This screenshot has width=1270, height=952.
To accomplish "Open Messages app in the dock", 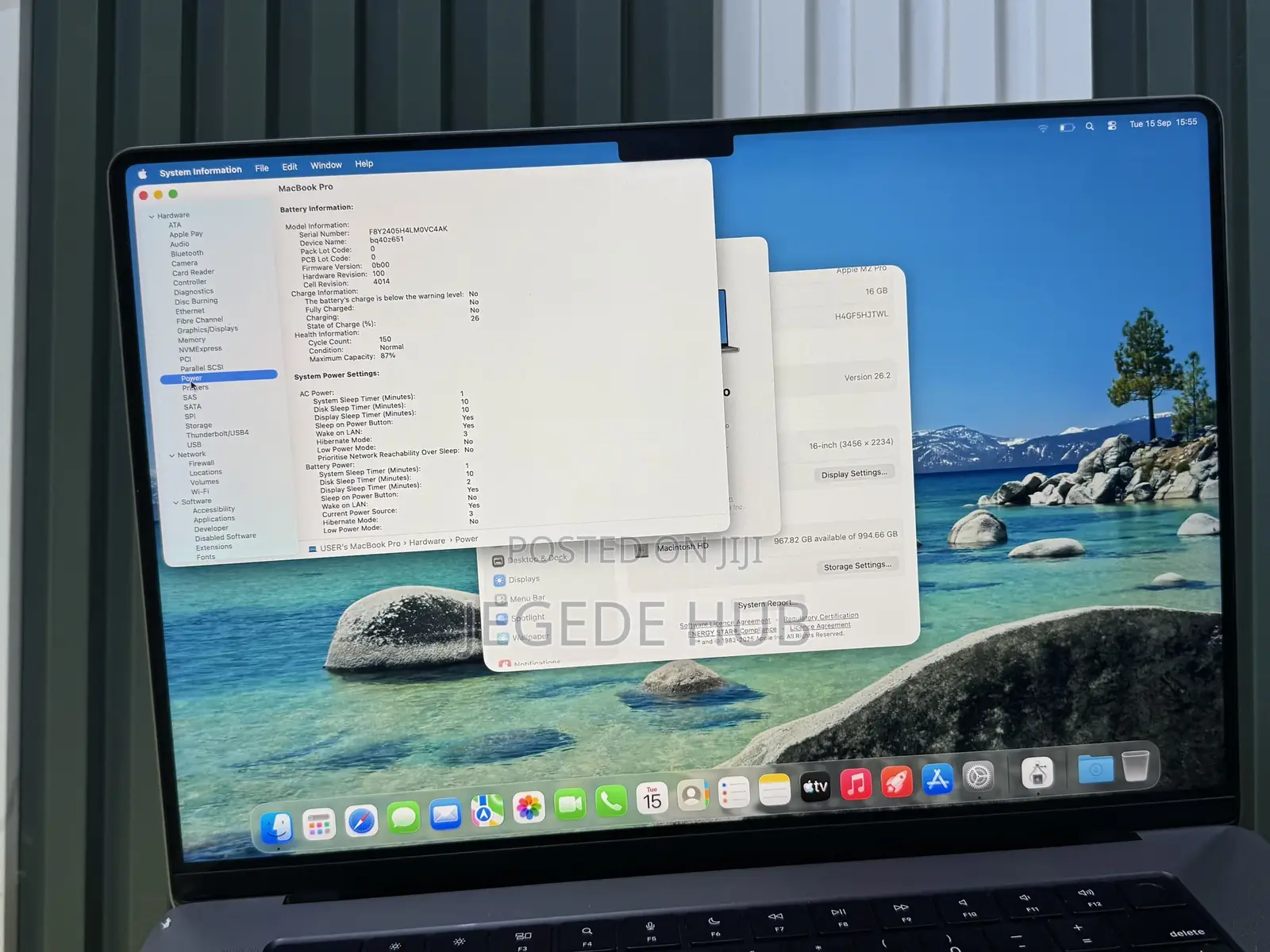I will tap(403, 817).
